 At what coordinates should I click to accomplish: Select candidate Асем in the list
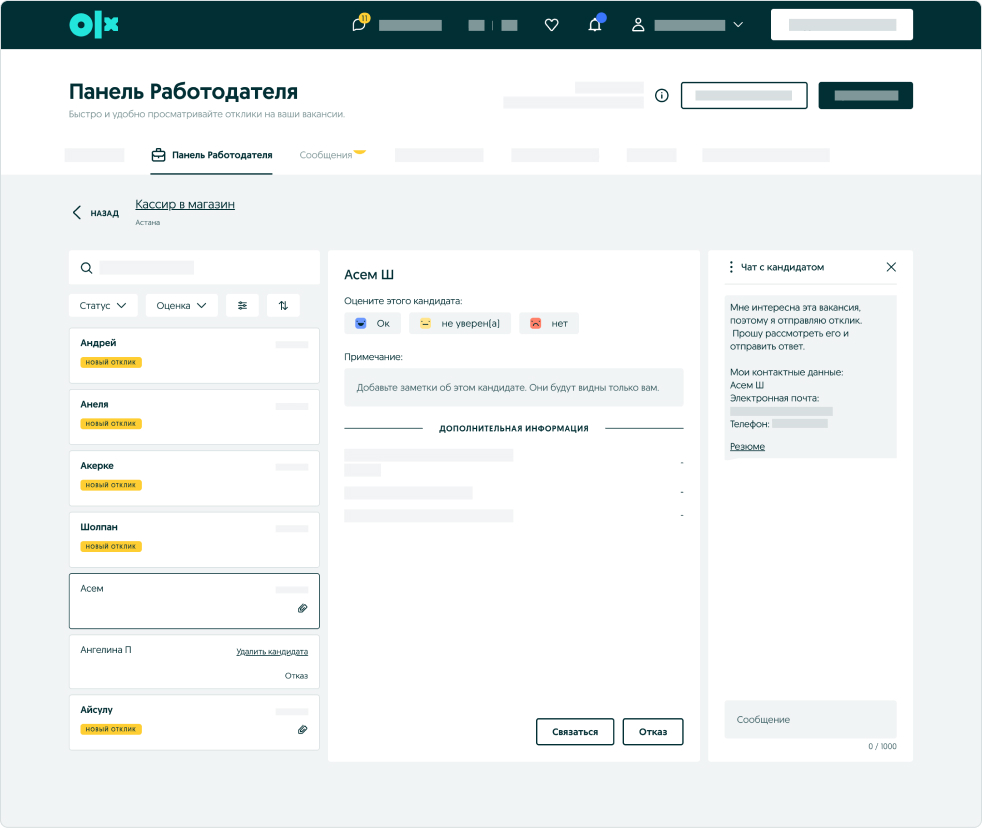point(194,601)
